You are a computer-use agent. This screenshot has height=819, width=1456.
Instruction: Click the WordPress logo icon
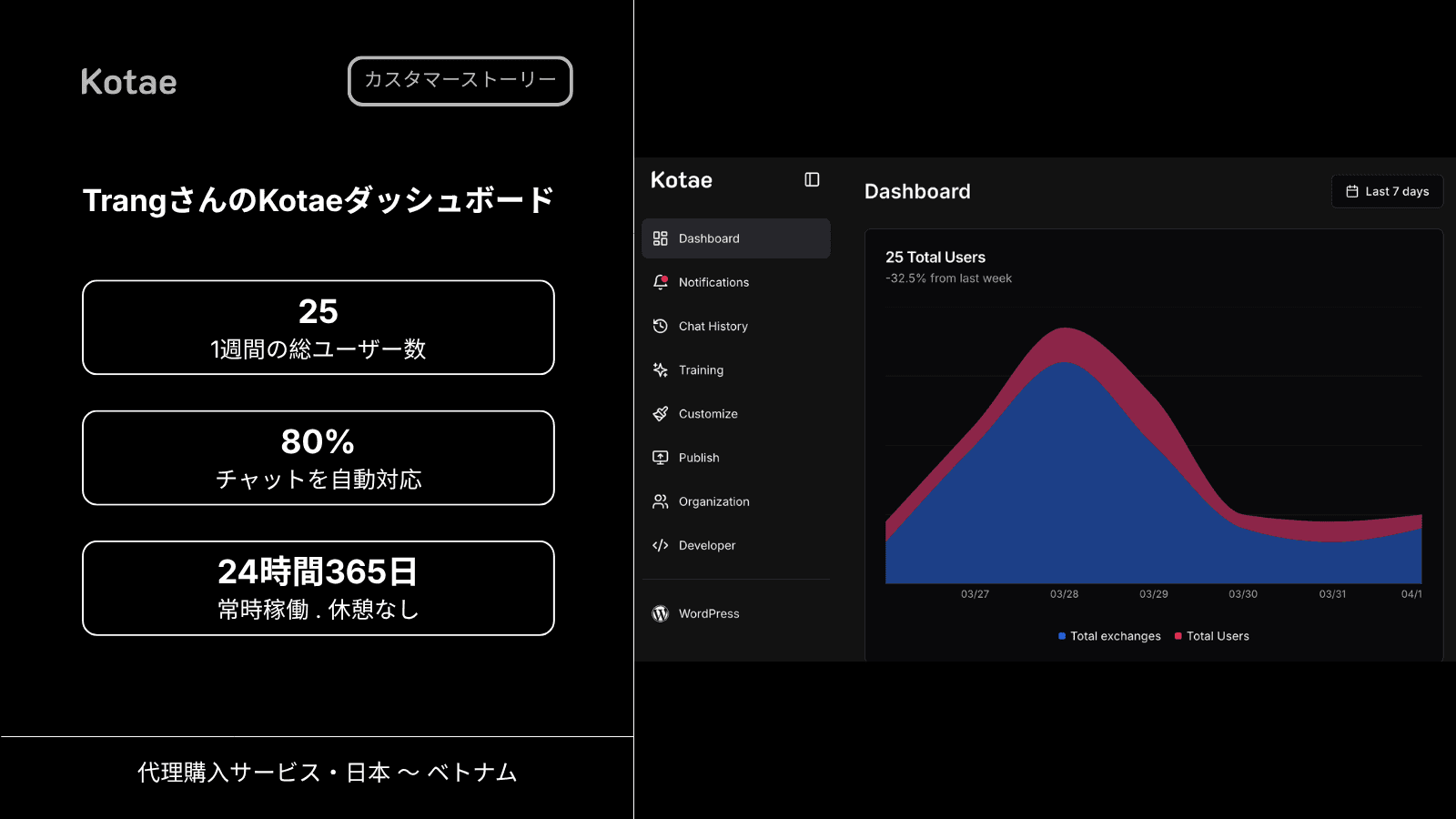pyautogui.click(x=661, y=613)
